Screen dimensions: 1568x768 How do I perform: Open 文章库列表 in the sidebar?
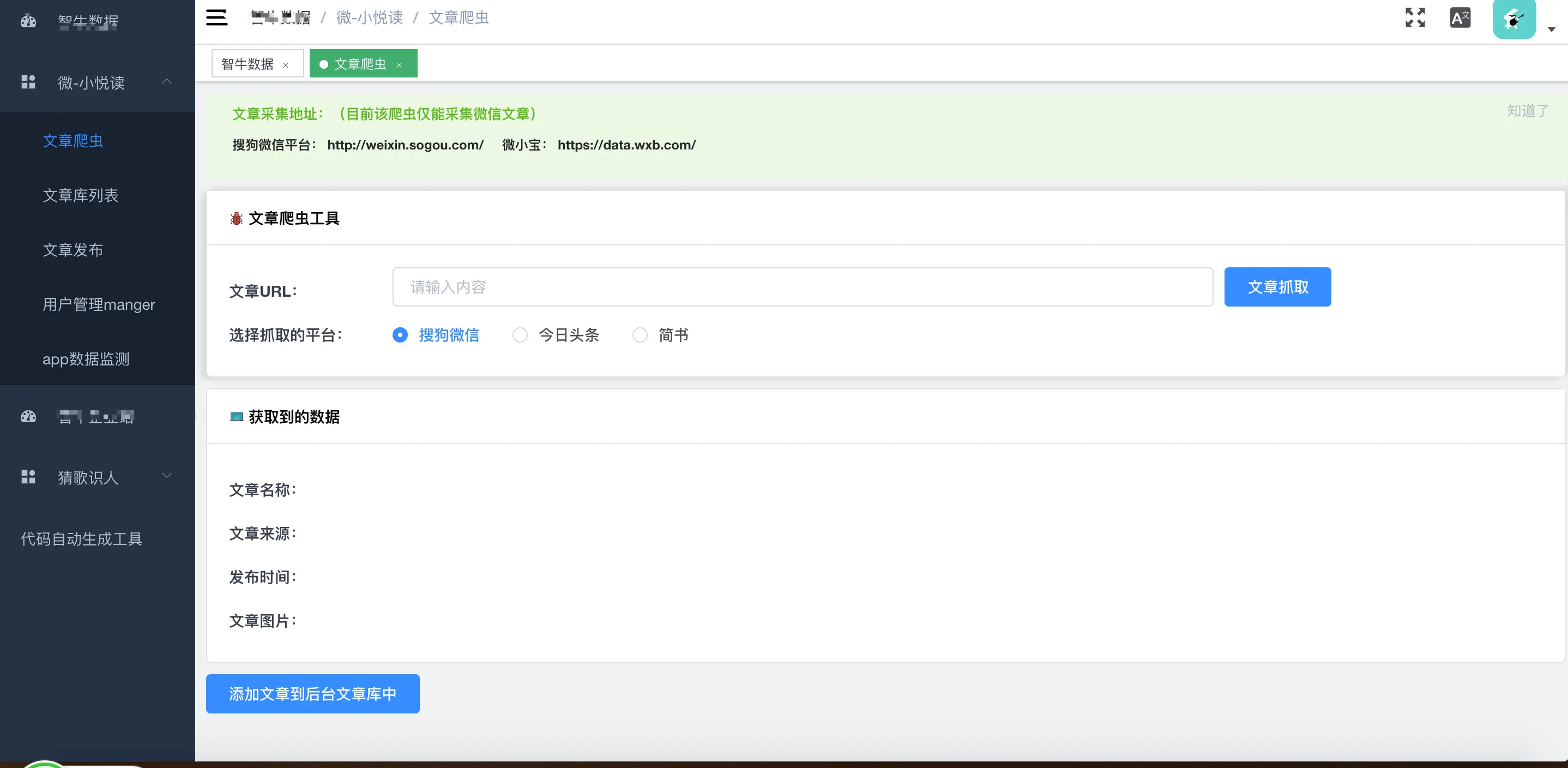click(80, 195)
